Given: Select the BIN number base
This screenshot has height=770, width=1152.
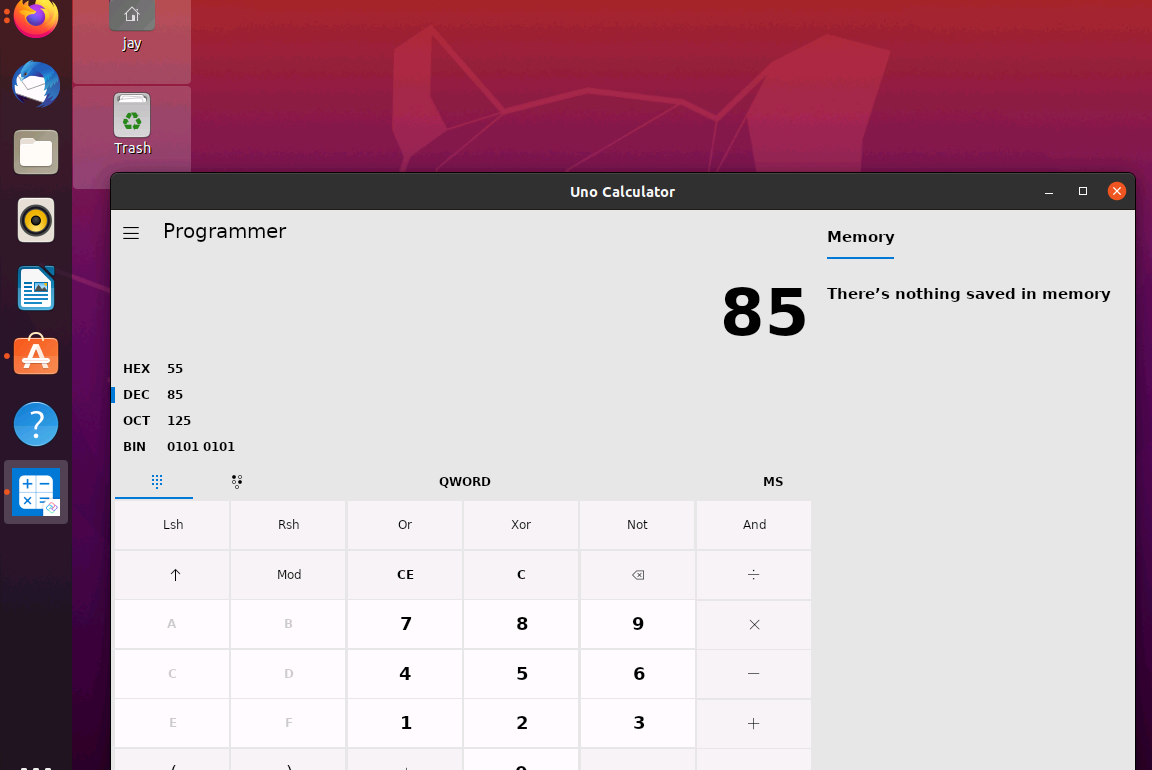Looking at the screenshot, I should click(x=461, y=447).
